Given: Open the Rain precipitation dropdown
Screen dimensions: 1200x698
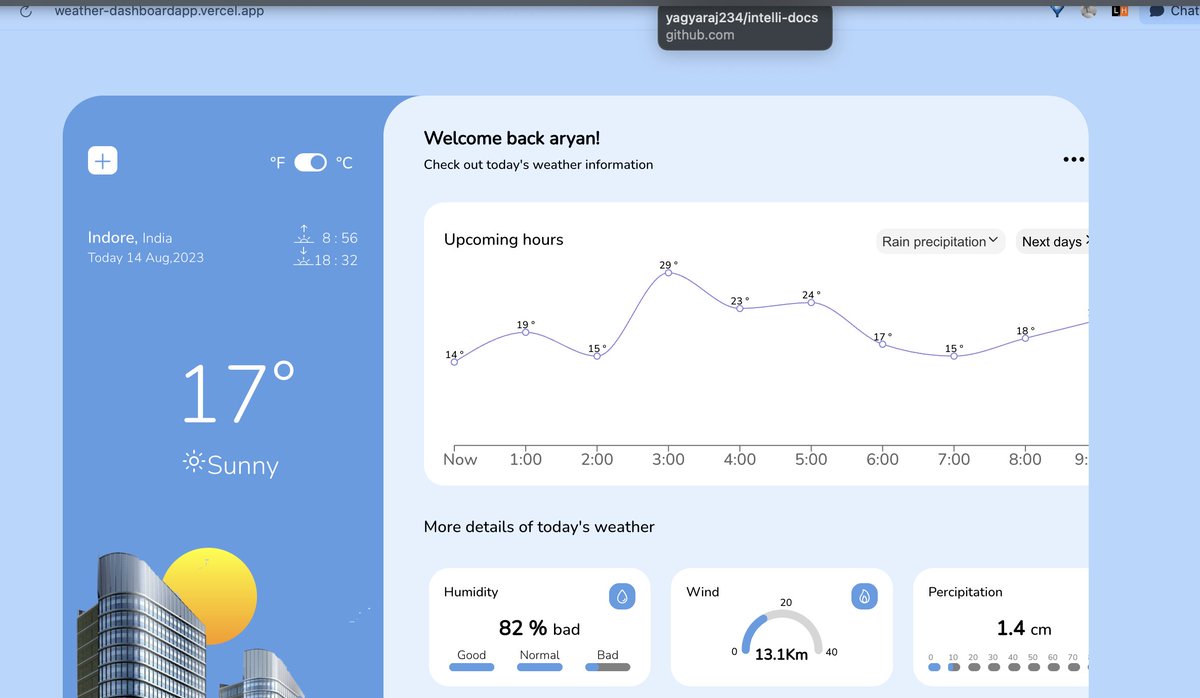Looking at the screenshot, I should 939,241.
